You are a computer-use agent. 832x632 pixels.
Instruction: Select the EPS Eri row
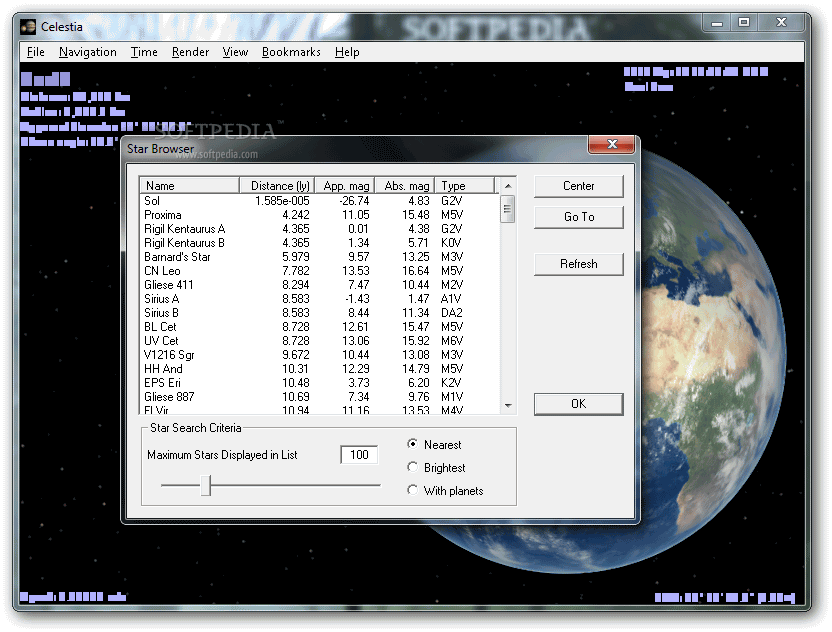tap(318, 383)
